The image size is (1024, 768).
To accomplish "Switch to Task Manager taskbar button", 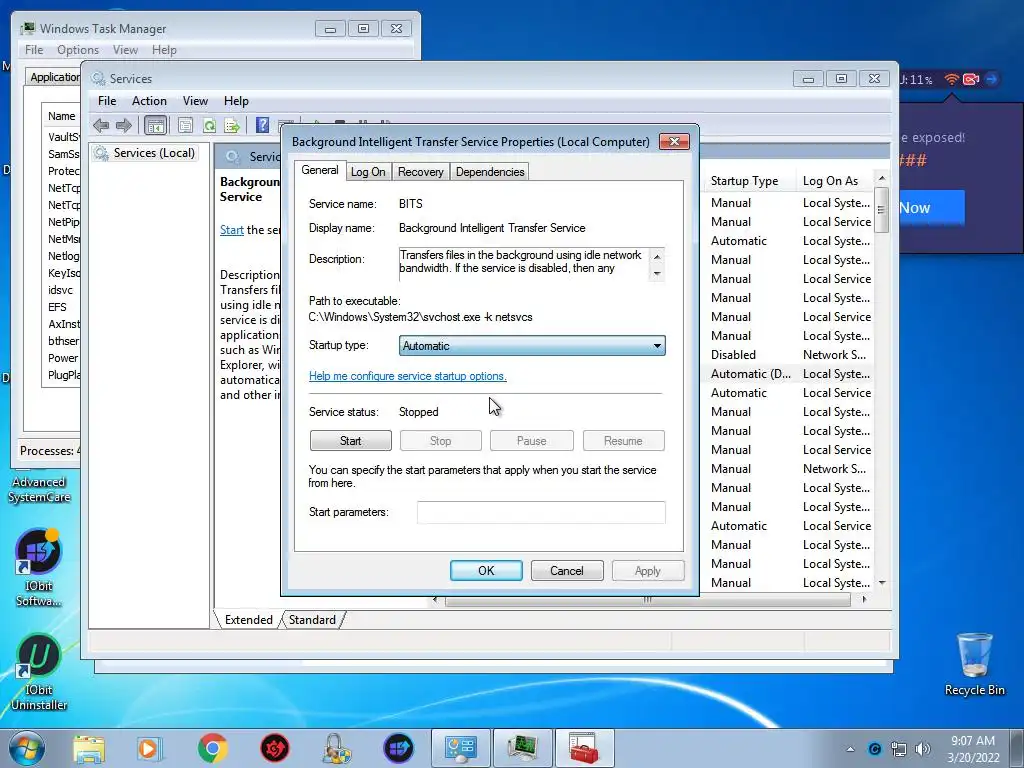I will (522, 748).
